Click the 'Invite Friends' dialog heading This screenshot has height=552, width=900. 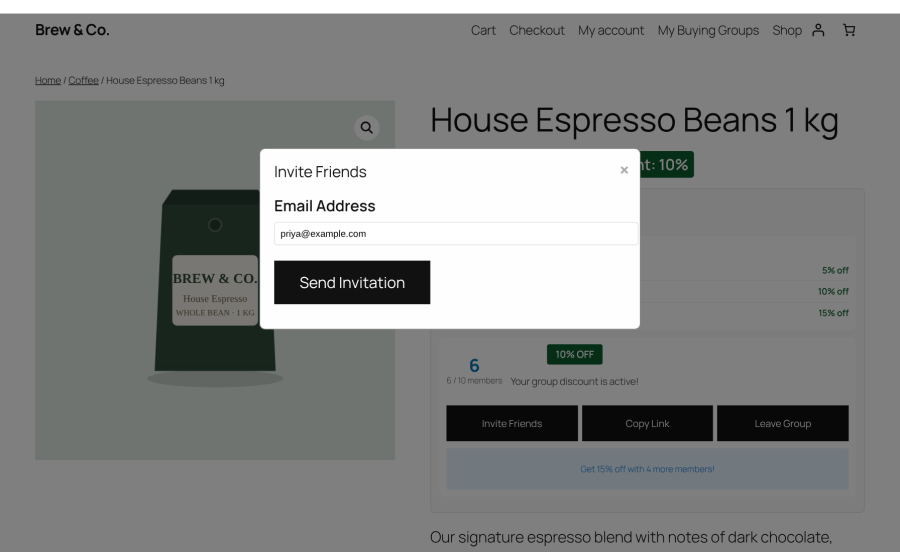pos(320,172)
